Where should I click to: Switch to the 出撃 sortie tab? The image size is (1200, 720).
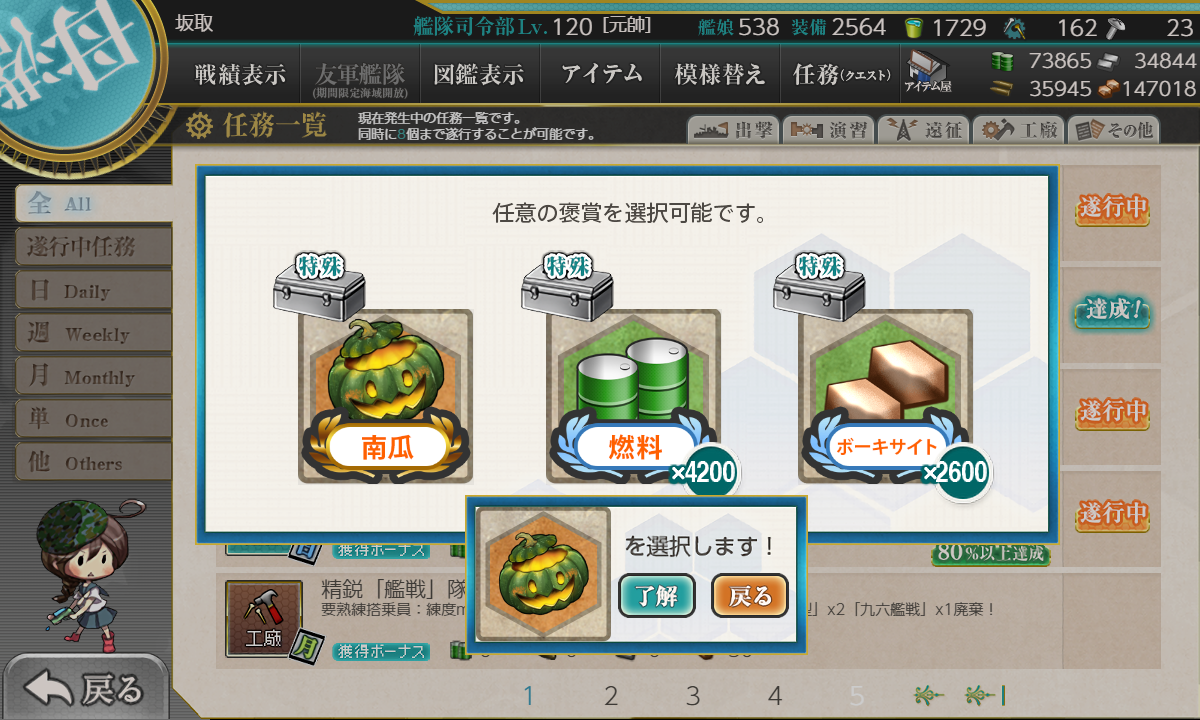click(x=733, y=129)
